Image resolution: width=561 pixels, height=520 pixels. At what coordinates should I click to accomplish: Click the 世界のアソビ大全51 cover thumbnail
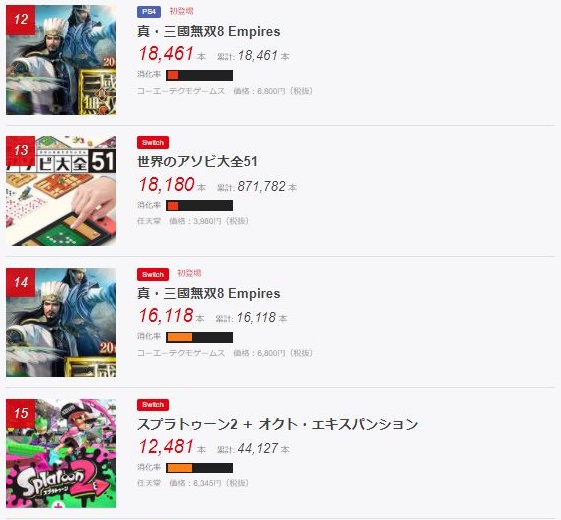tap(61, 191)
